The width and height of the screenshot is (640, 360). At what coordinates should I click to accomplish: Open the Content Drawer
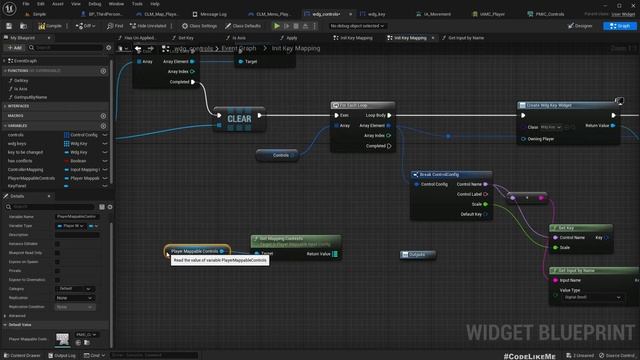coord(22,356)
